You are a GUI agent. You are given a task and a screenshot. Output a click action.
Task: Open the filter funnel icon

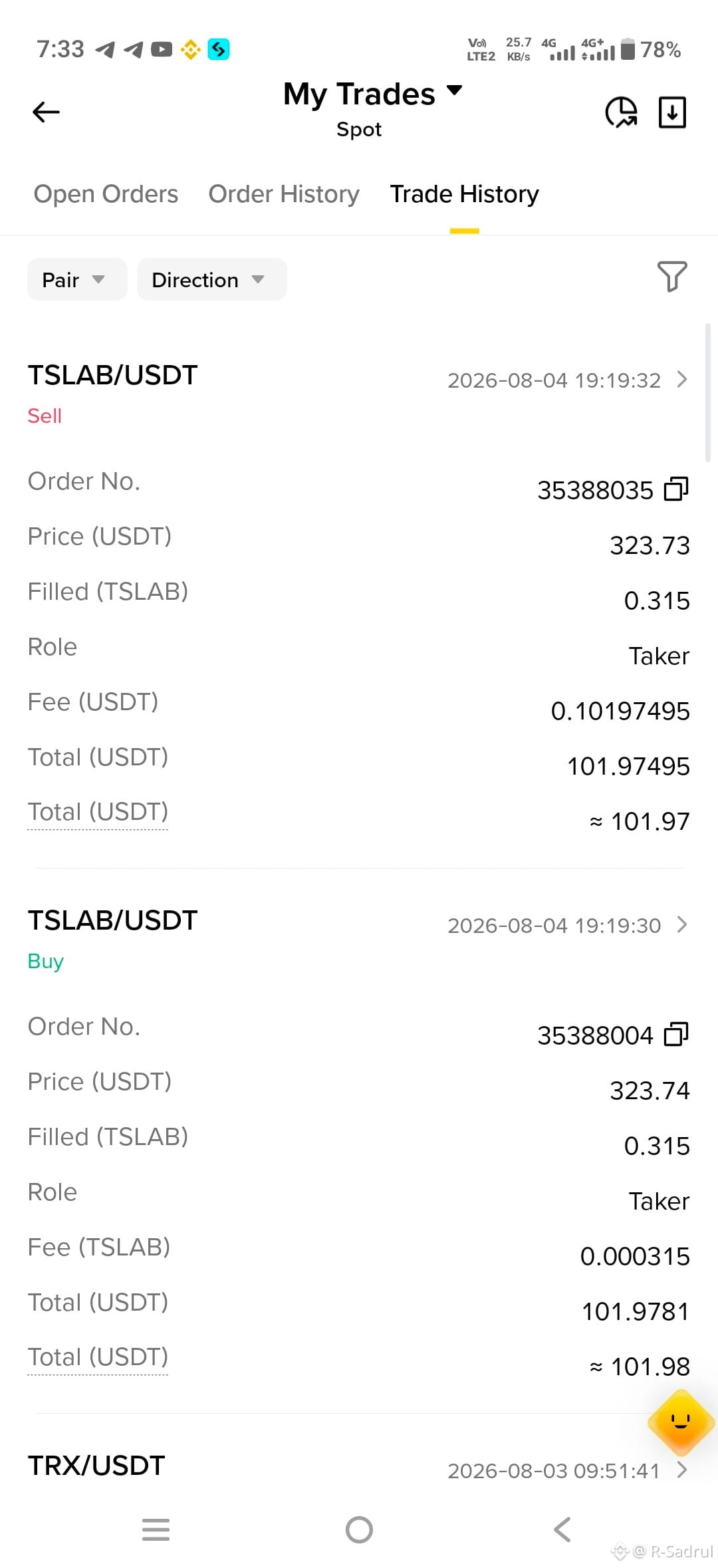click(x=672, y=276)
